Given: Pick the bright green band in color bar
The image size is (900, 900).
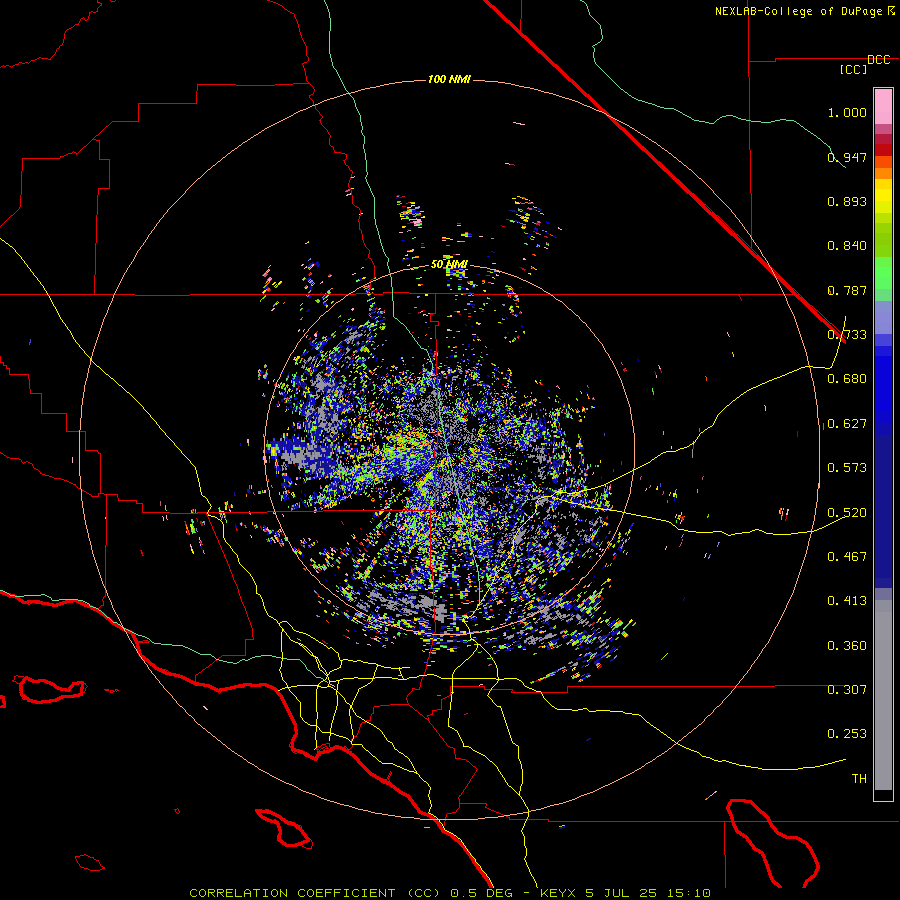Looking at the screenshot, I should 883,272.
